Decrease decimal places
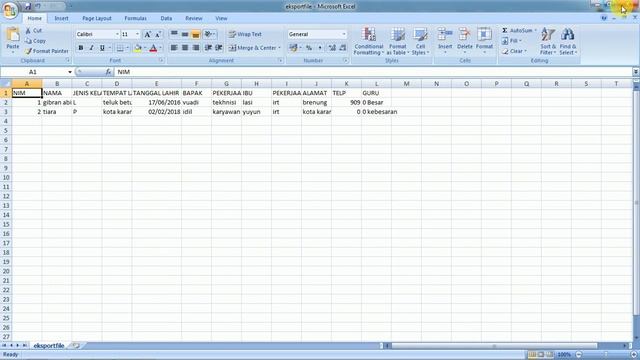The width and height of the screenshot is (640, 360). [x=343, y=48]
